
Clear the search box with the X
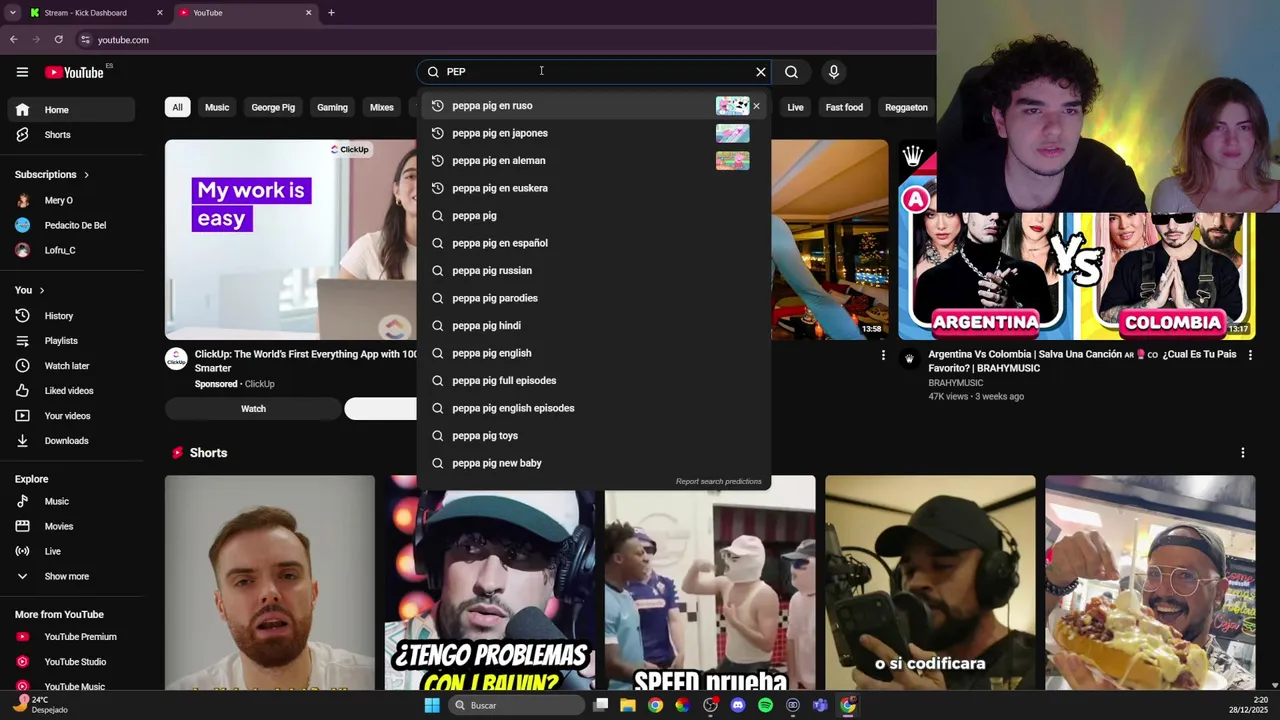[x=761, y=72]
